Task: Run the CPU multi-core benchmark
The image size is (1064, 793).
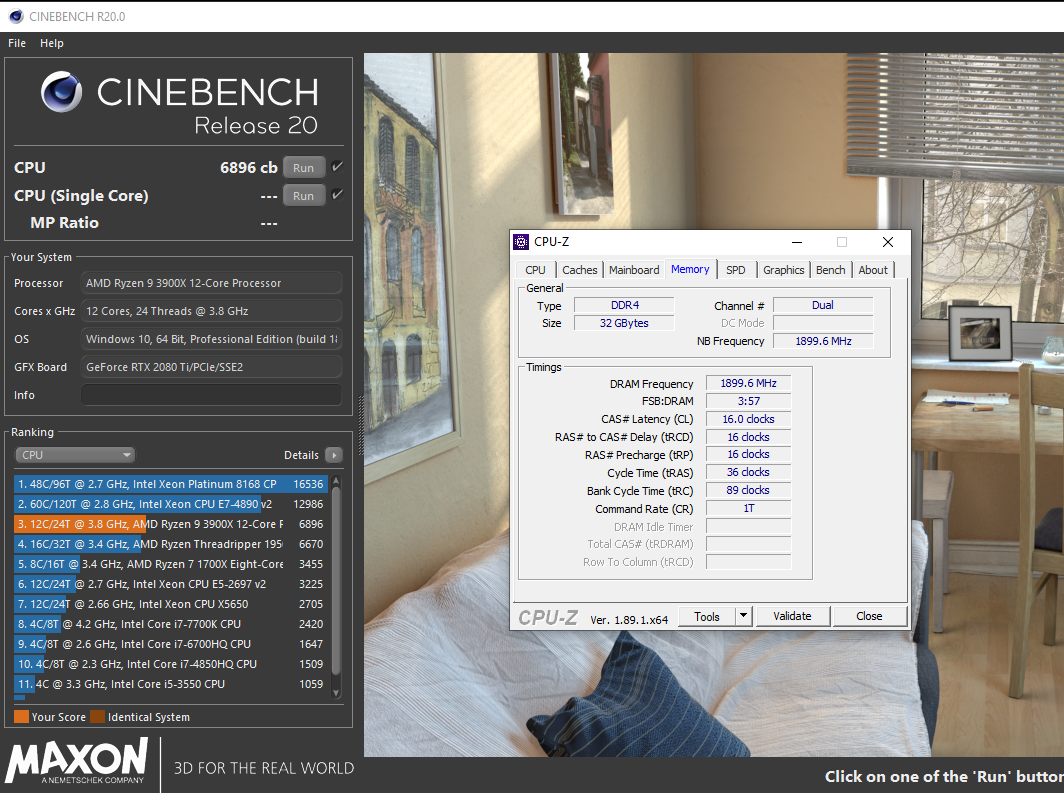Action: [x=303, y=168]
